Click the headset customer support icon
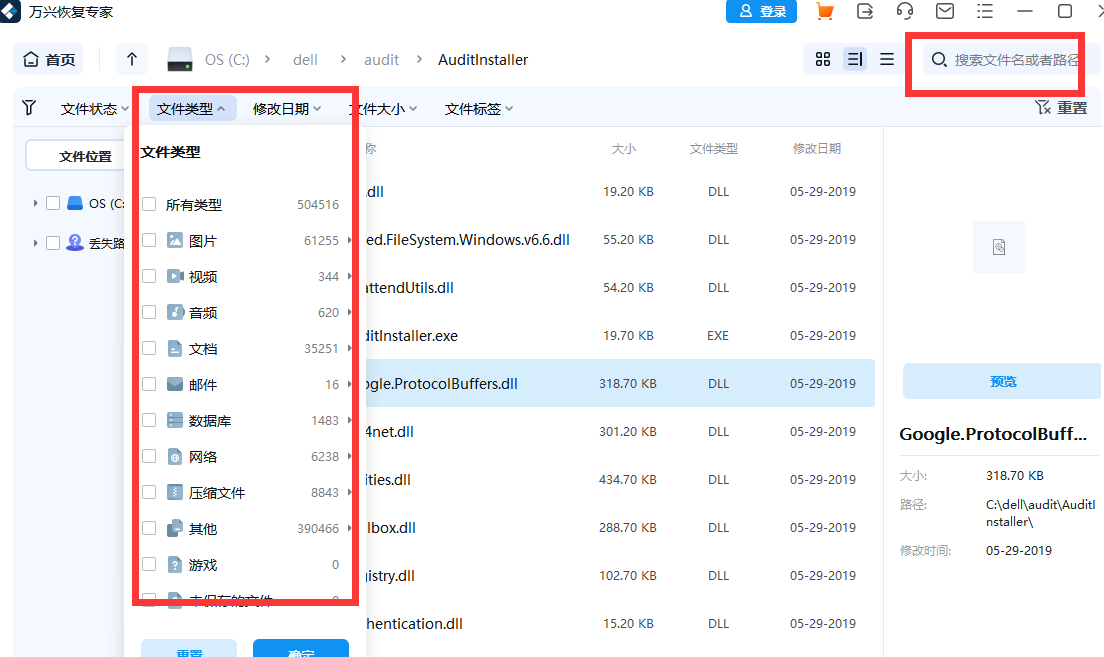 coord(904,11)
